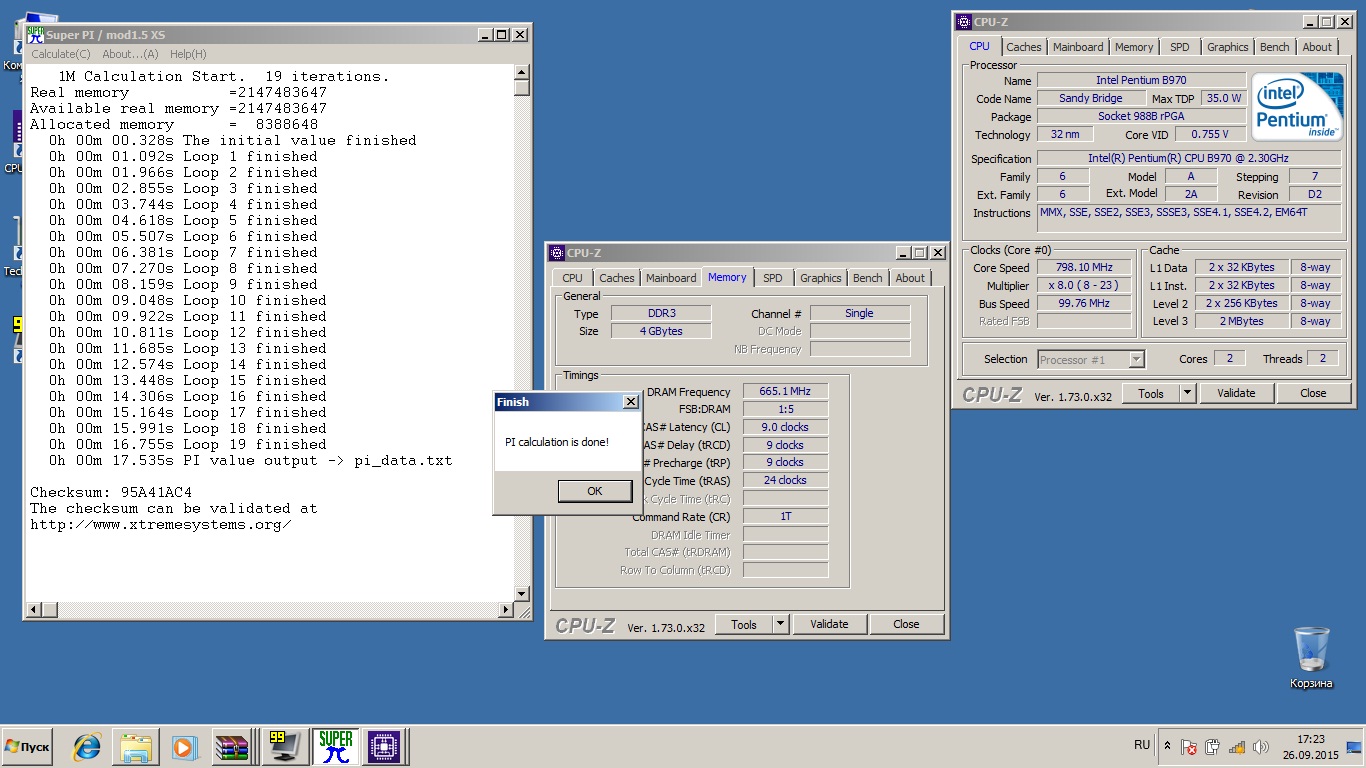Viewport: 1366px width, 768px height.
Task: Click Super PI window title bar icon
Action: tap(35, 35)
